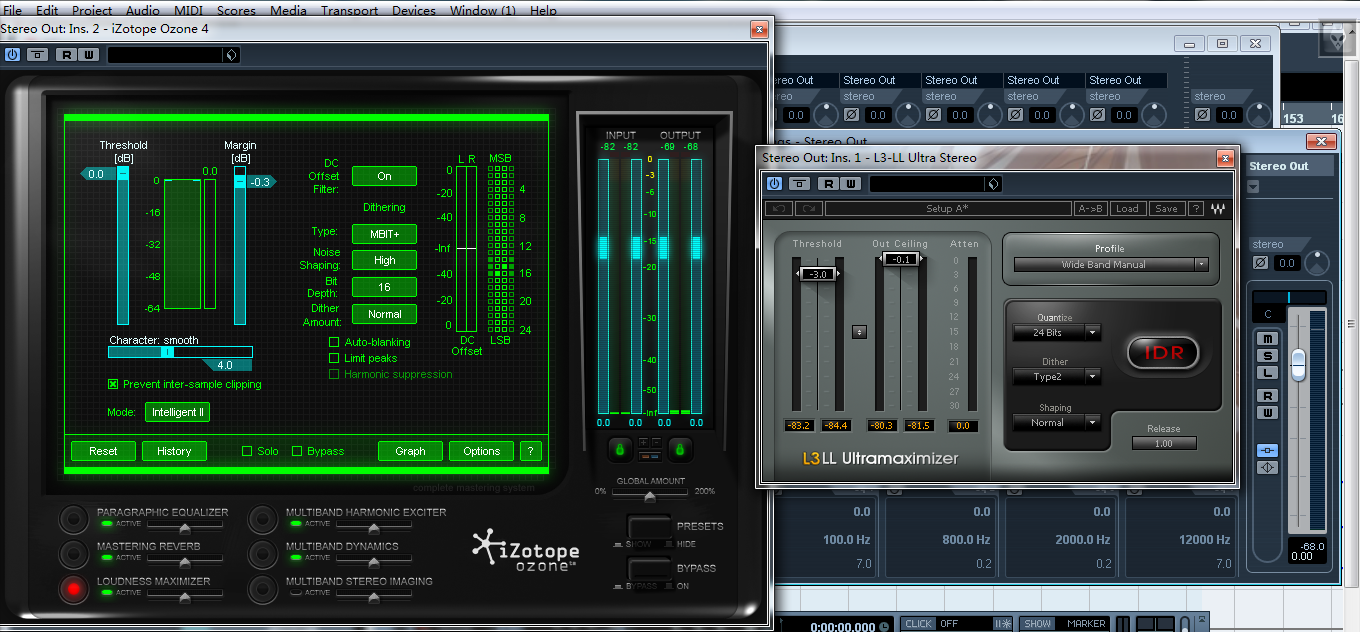Click the L3-LL undo arrow

(x=778, y=209)
